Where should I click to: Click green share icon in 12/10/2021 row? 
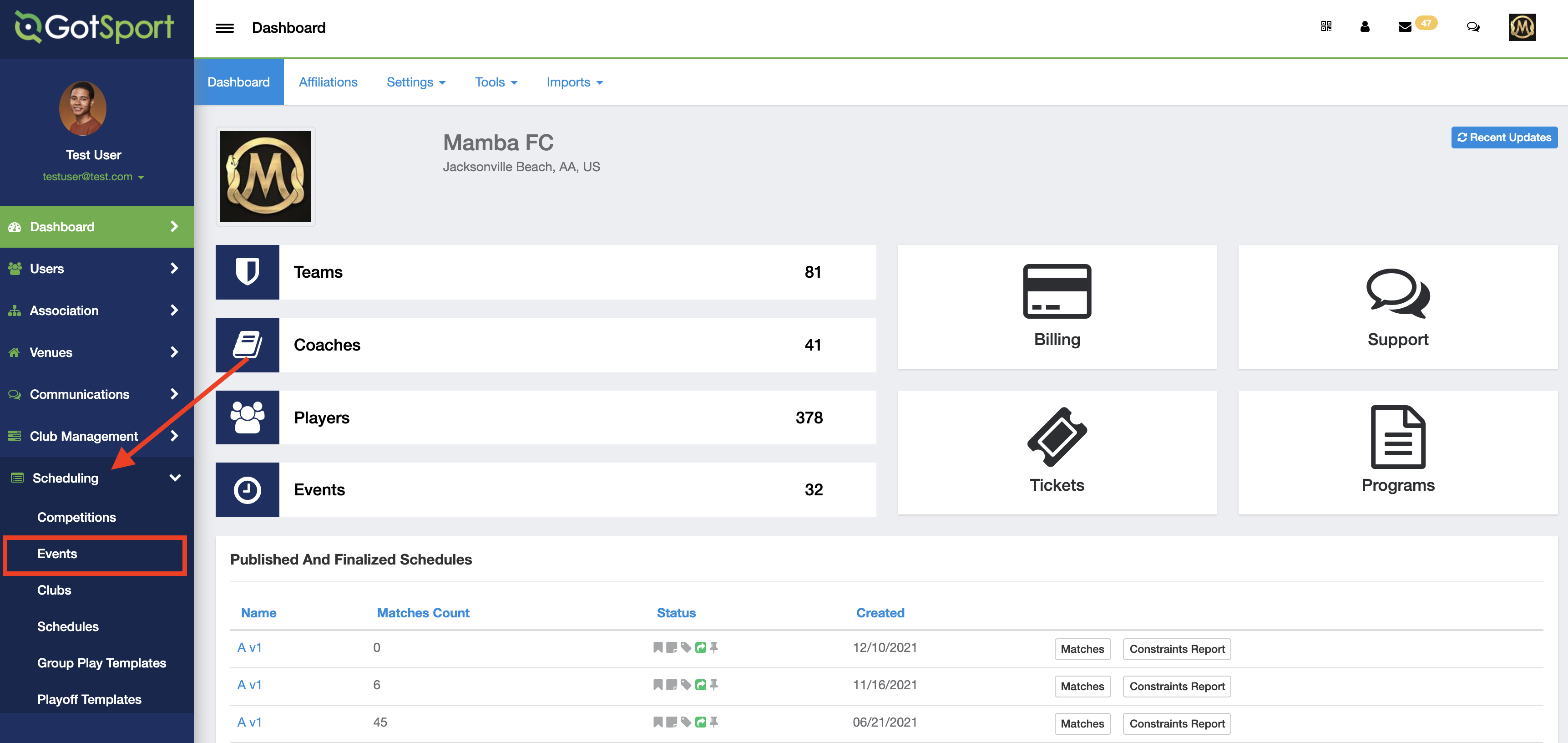pos(701,647)
